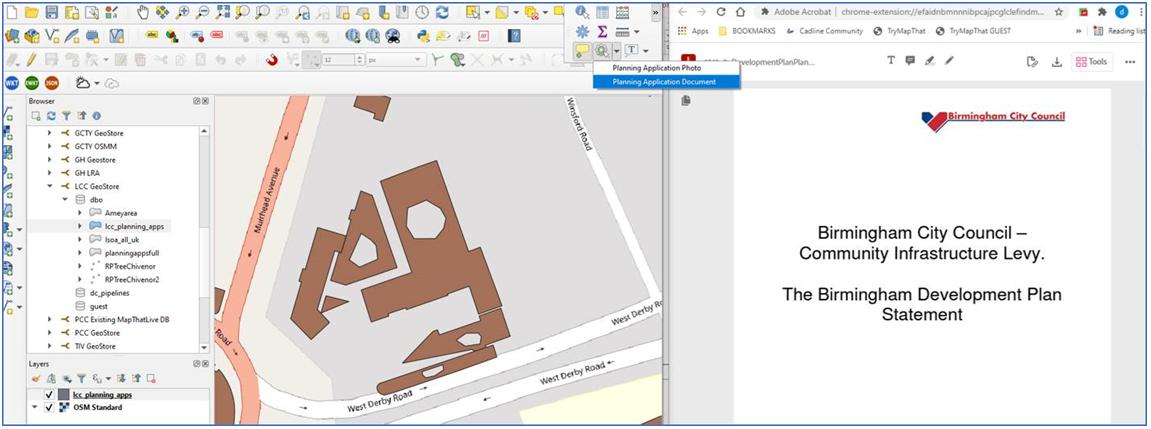Click the Add filter icon in Browser panel
Image resolution: width=1151 pixels, height=429 pixels.
tap(66, 116)
